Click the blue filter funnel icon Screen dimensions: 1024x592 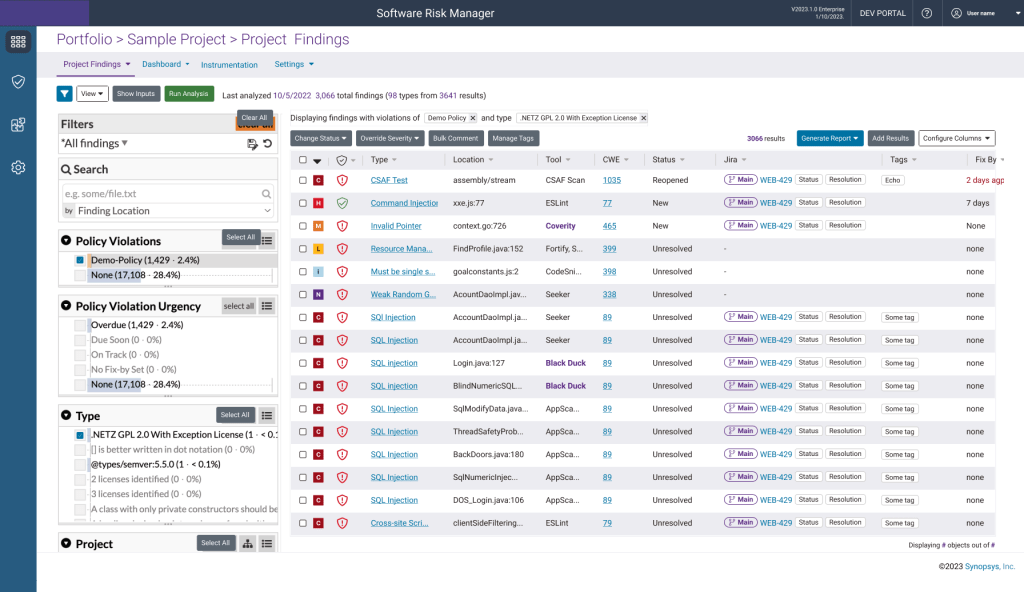(64, 94)
